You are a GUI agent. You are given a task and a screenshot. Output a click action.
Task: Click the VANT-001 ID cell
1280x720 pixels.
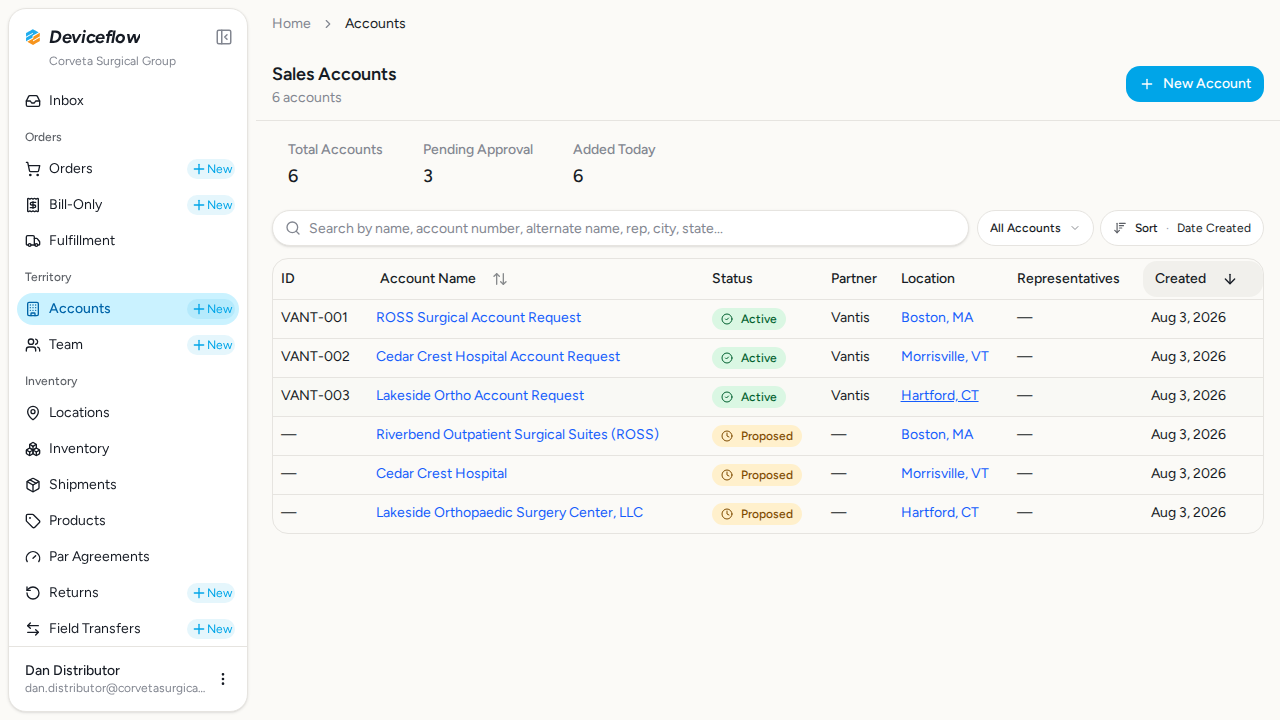click(x=314, y=318)
